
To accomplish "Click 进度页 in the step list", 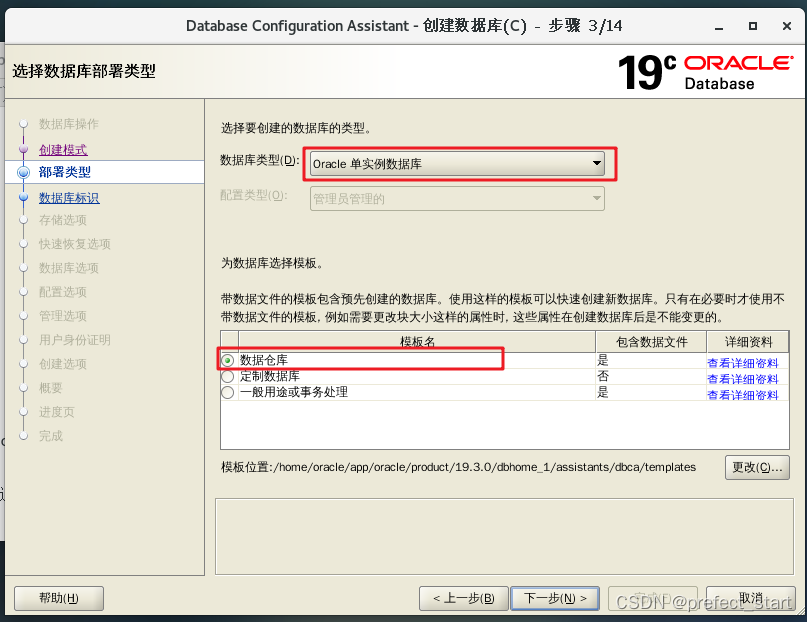I will (57, 412).
